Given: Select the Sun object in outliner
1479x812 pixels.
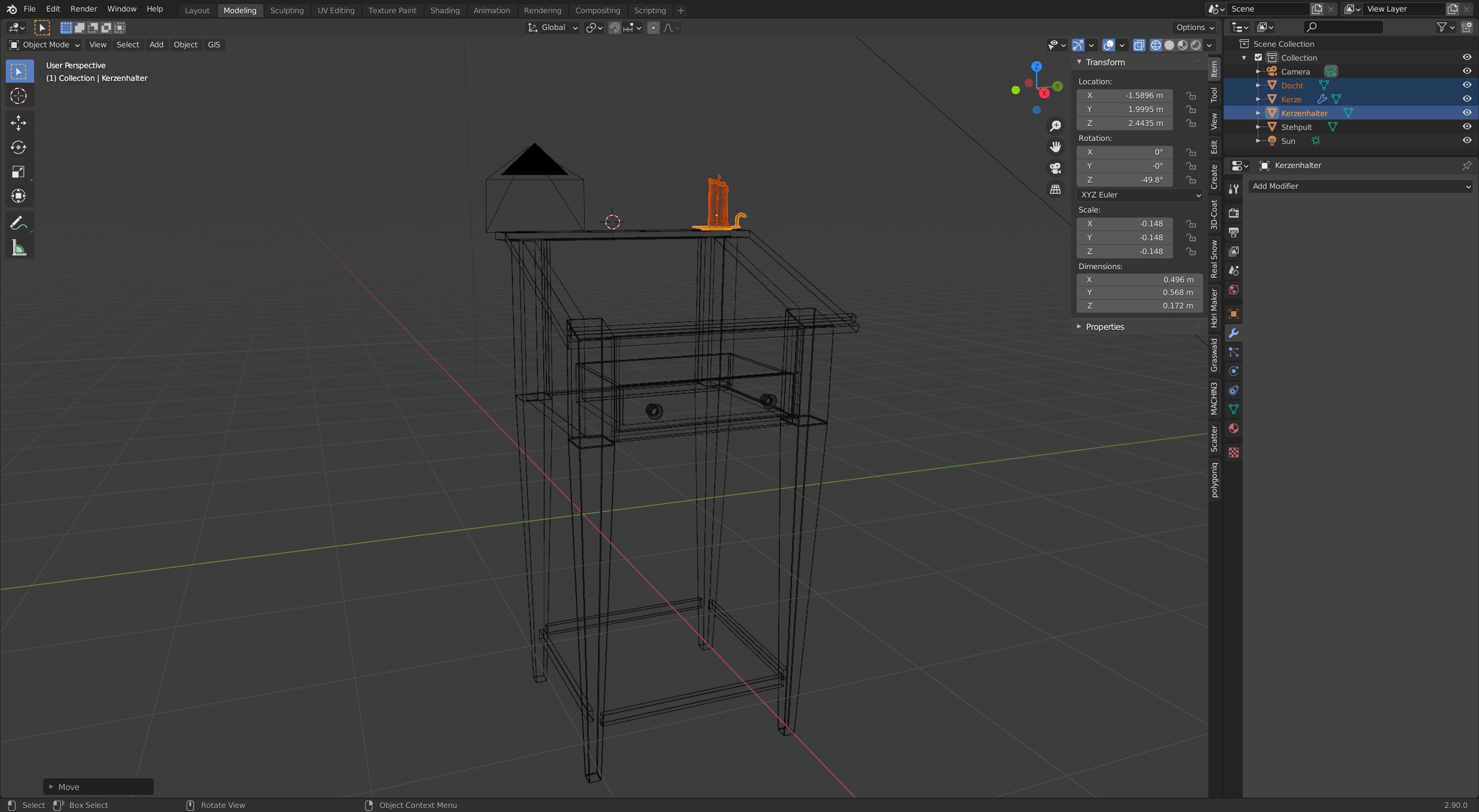Looking at the screenshot, I should tap(1288, 141).
